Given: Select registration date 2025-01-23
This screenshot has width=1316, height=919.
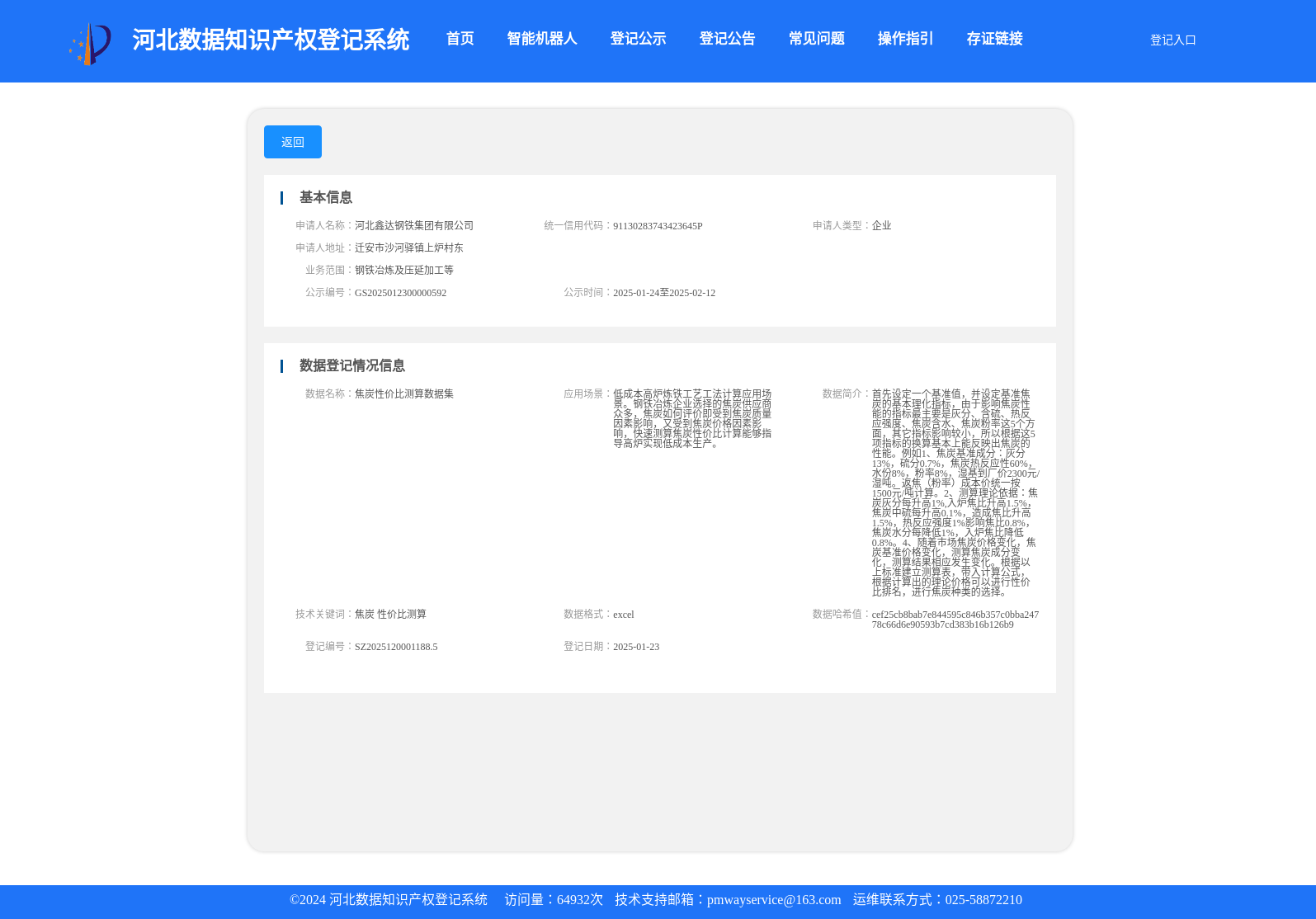Looking at the screenshot, I should pos(636,647).
